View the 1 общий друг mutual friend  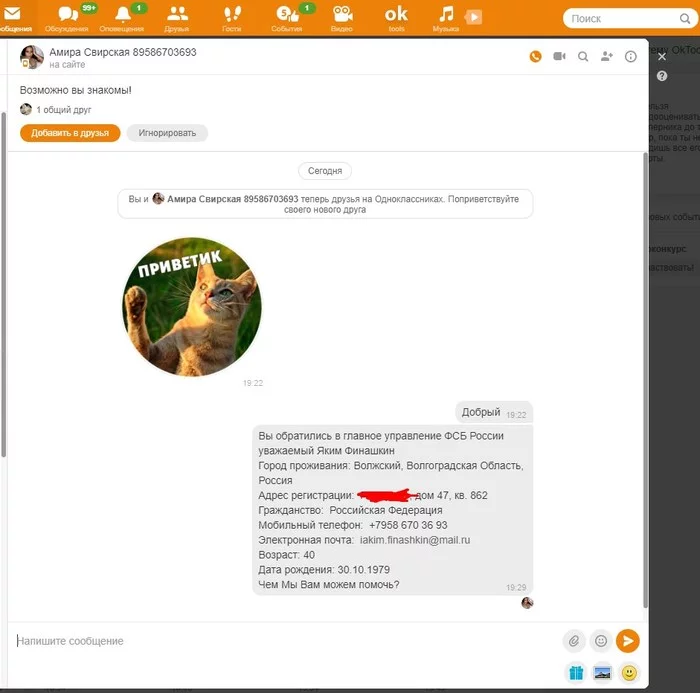(x=56, y=109)
